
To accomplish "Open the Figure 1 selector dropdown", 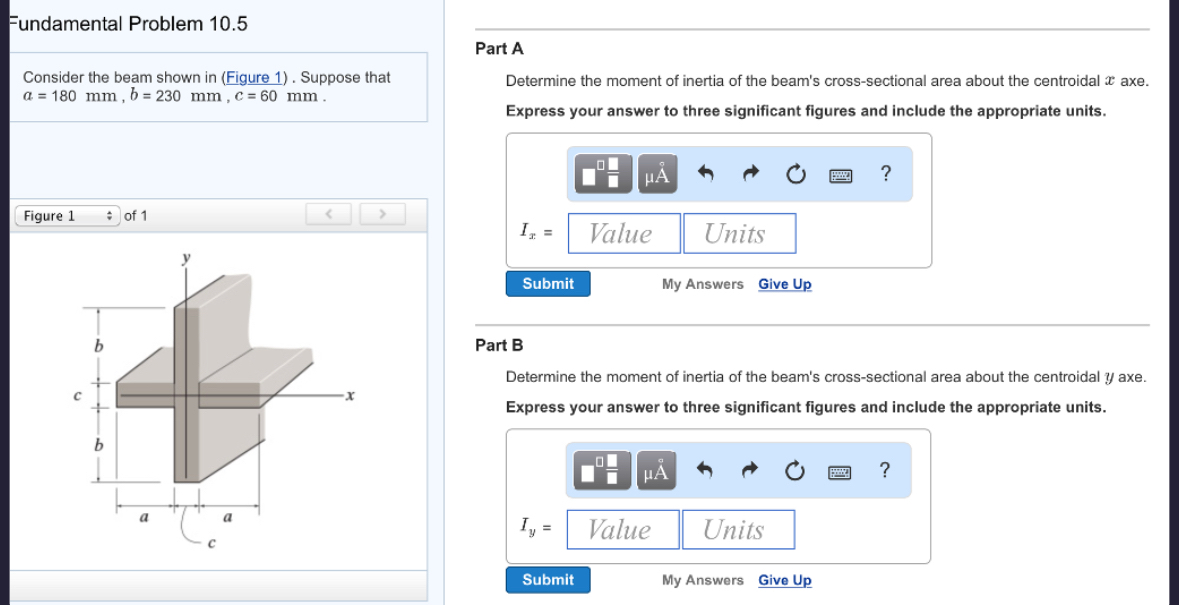I will tap(68, 216).
